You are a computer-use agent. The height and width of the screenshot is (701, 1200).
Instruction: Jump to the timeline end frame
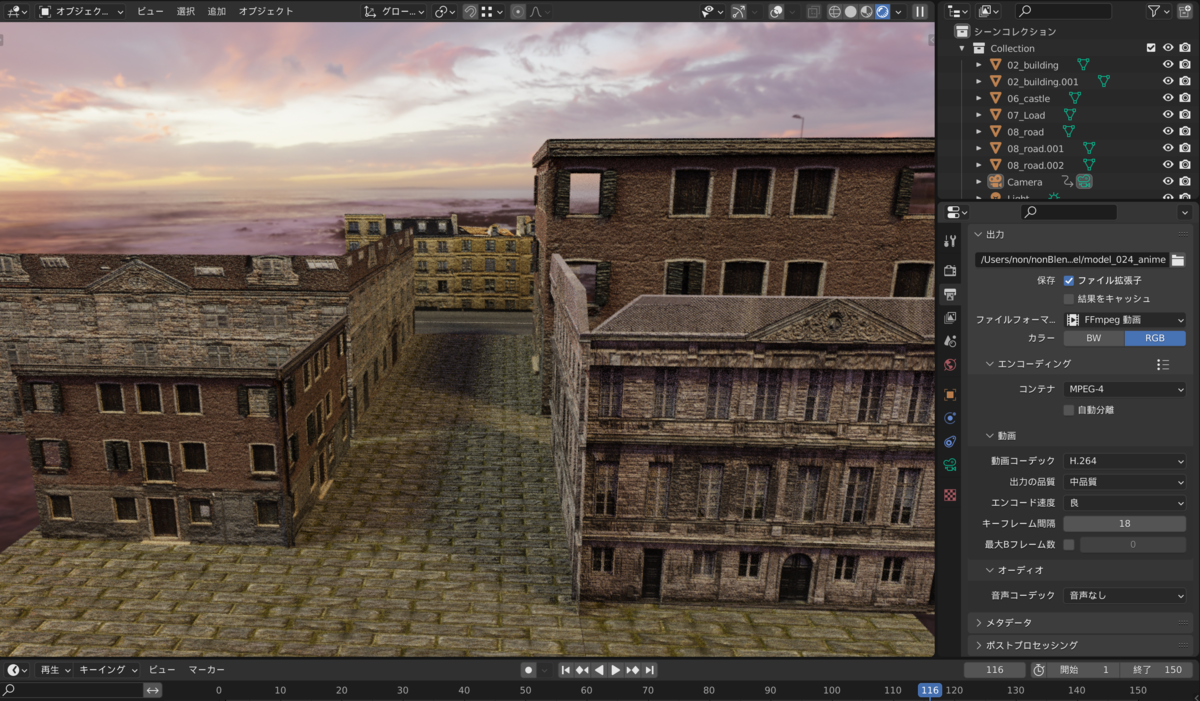coord(650,670)
